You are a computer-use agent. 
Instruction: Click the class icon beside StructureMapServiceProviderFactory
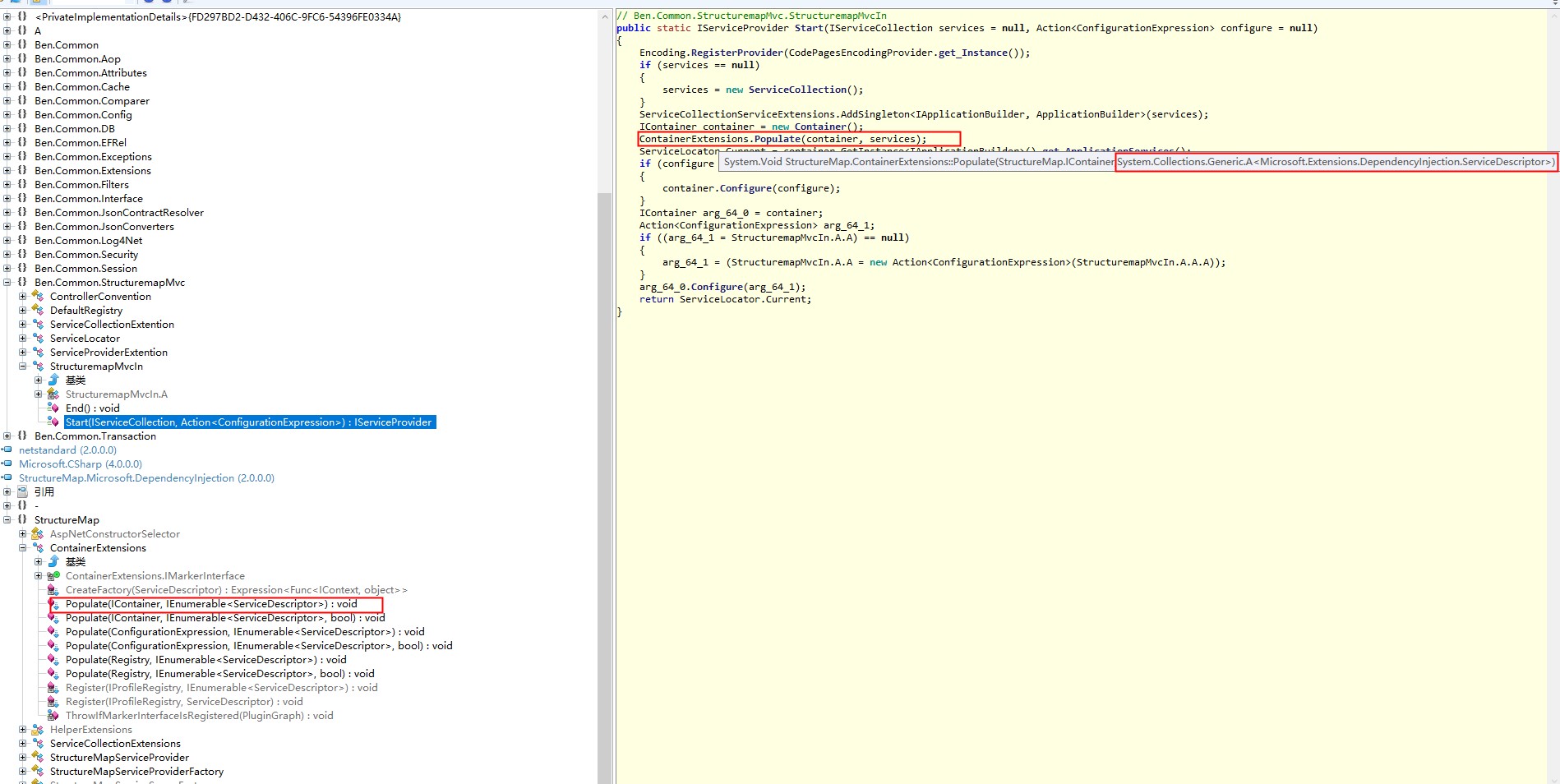click(x=38, y=771)
